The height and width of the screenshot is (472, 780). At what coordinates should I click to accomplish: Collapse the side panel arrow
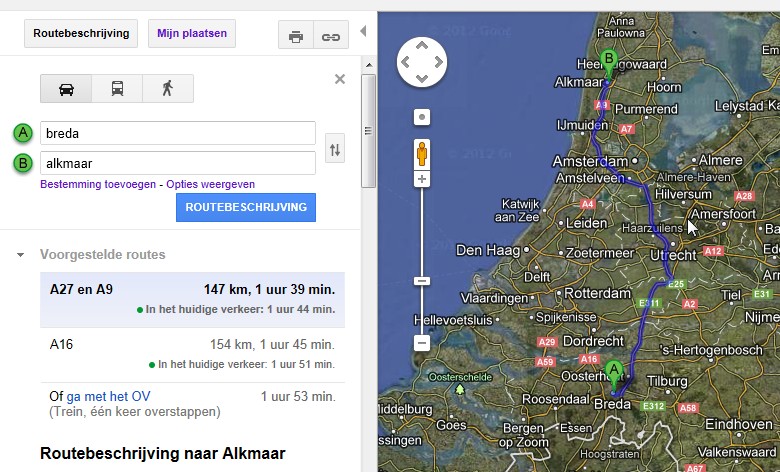(x=363, y=32)
